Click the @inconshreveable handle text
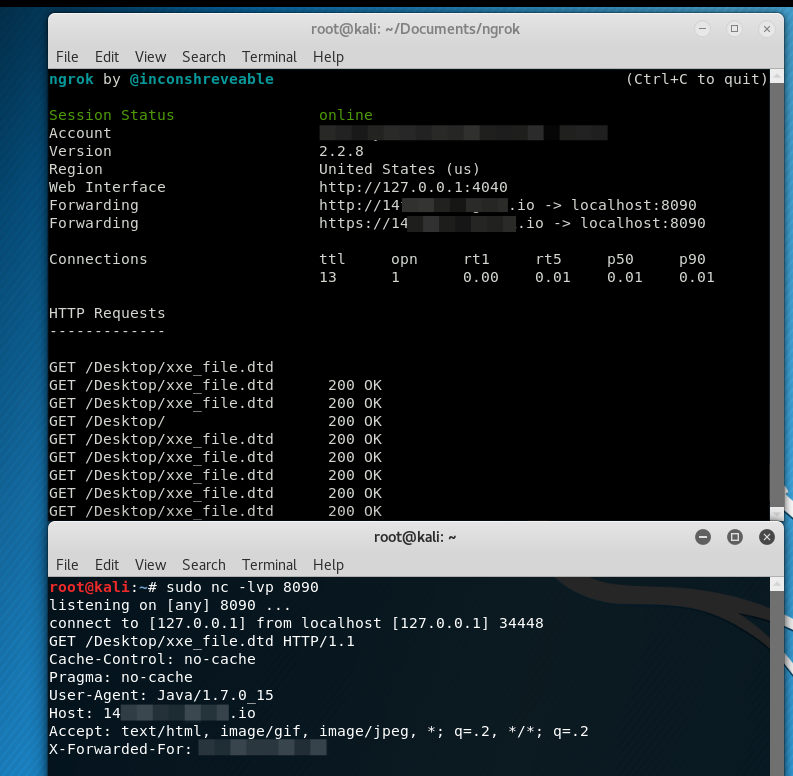The image size is (793, 776). (201, 79)
